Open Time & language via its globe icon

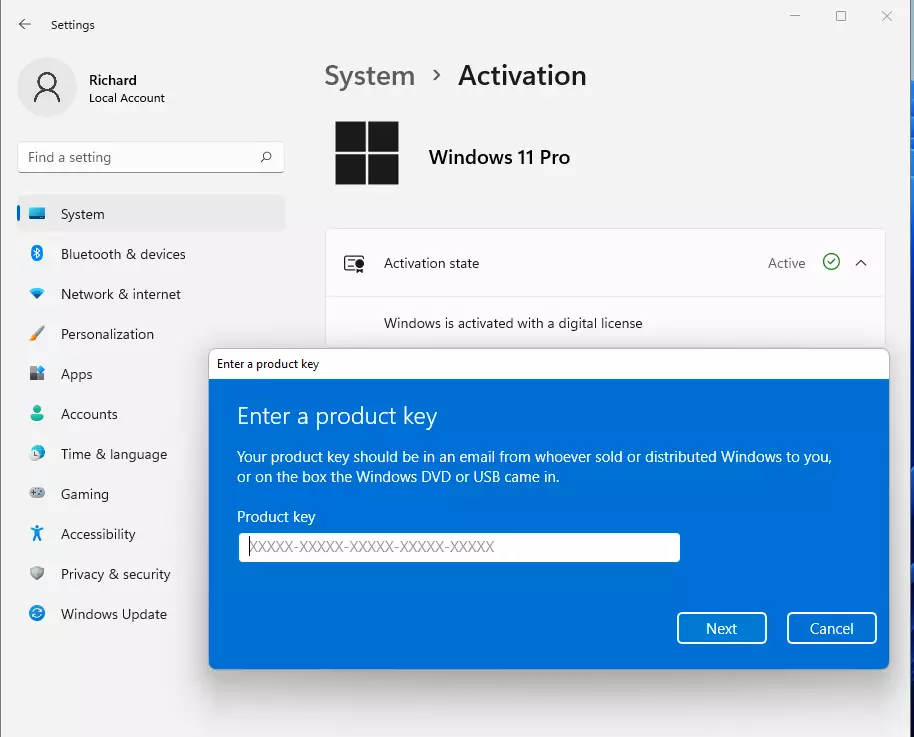click(37, 453)
